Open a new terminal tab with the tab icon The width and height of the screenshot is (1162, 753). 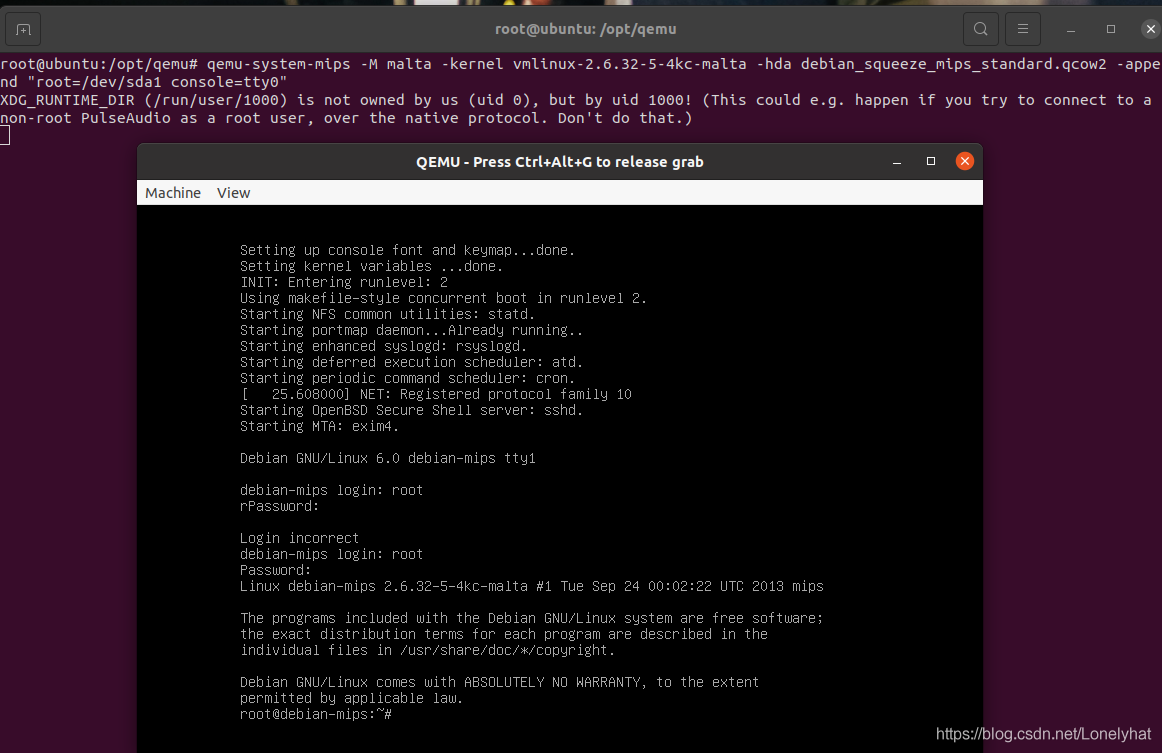23,30
